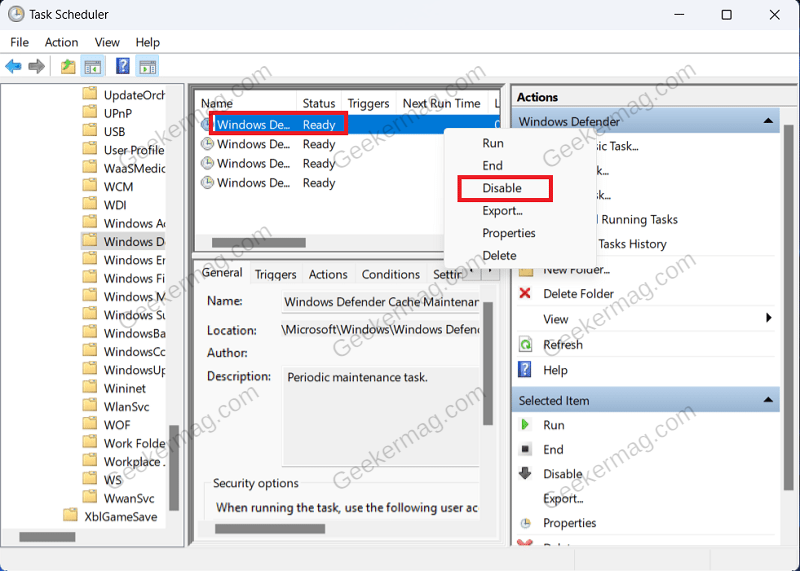The image size is (800, 571).
Task: Sort by the Next Run Time column header
Action: (441, 103)
